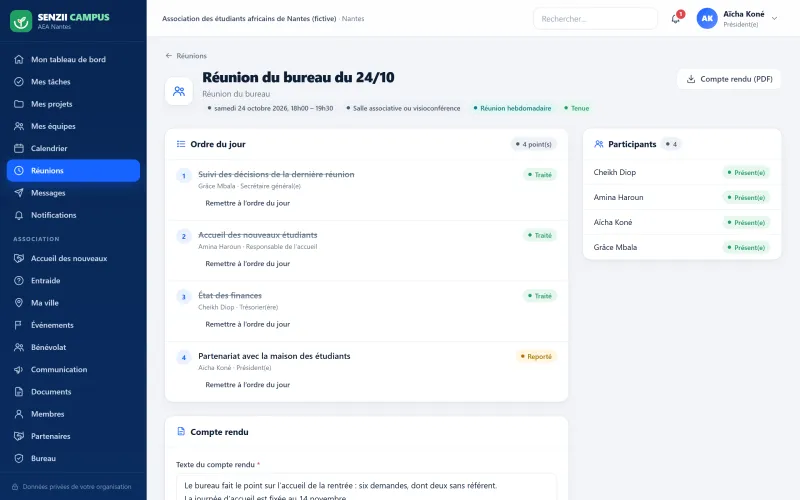This screenshot has height=500, width=800.
Task: Click the clock icon next to Réunions
Action: click(19, 170)
